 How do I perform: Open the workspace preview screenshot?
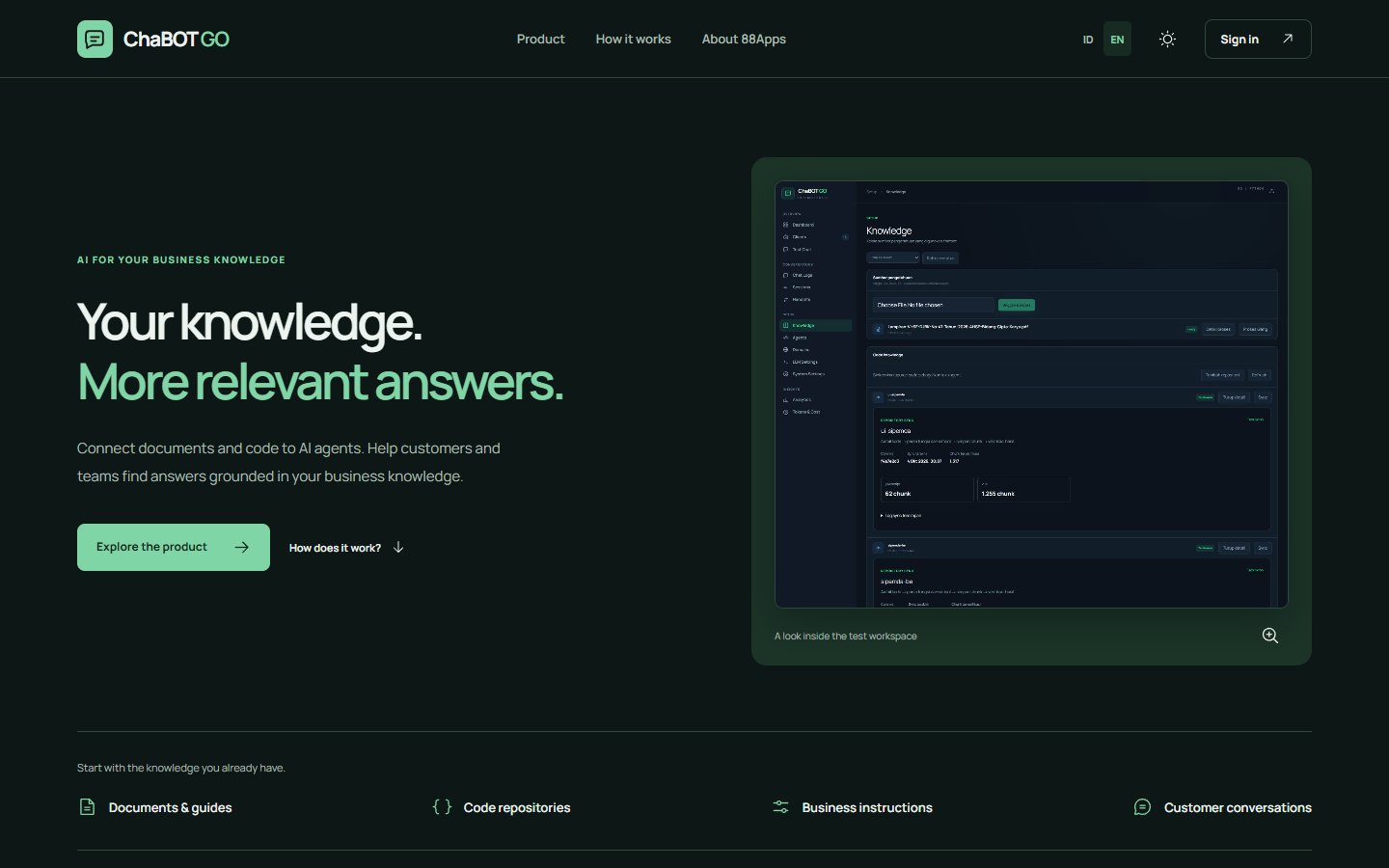coord(1031,394)
